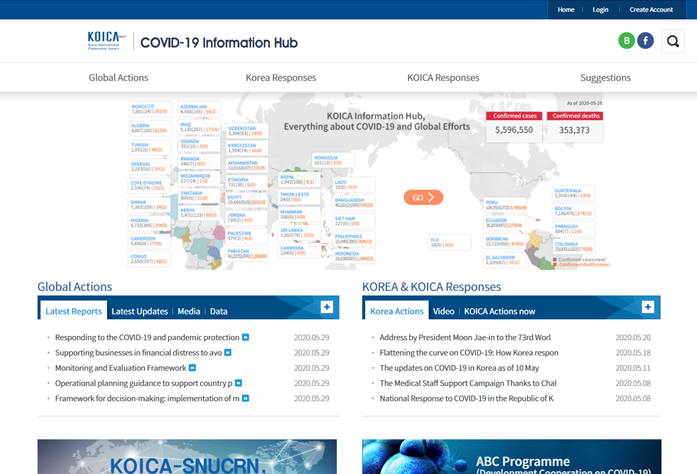Click the green blog B icon
697x474 pixels.
tap(627, 41)
